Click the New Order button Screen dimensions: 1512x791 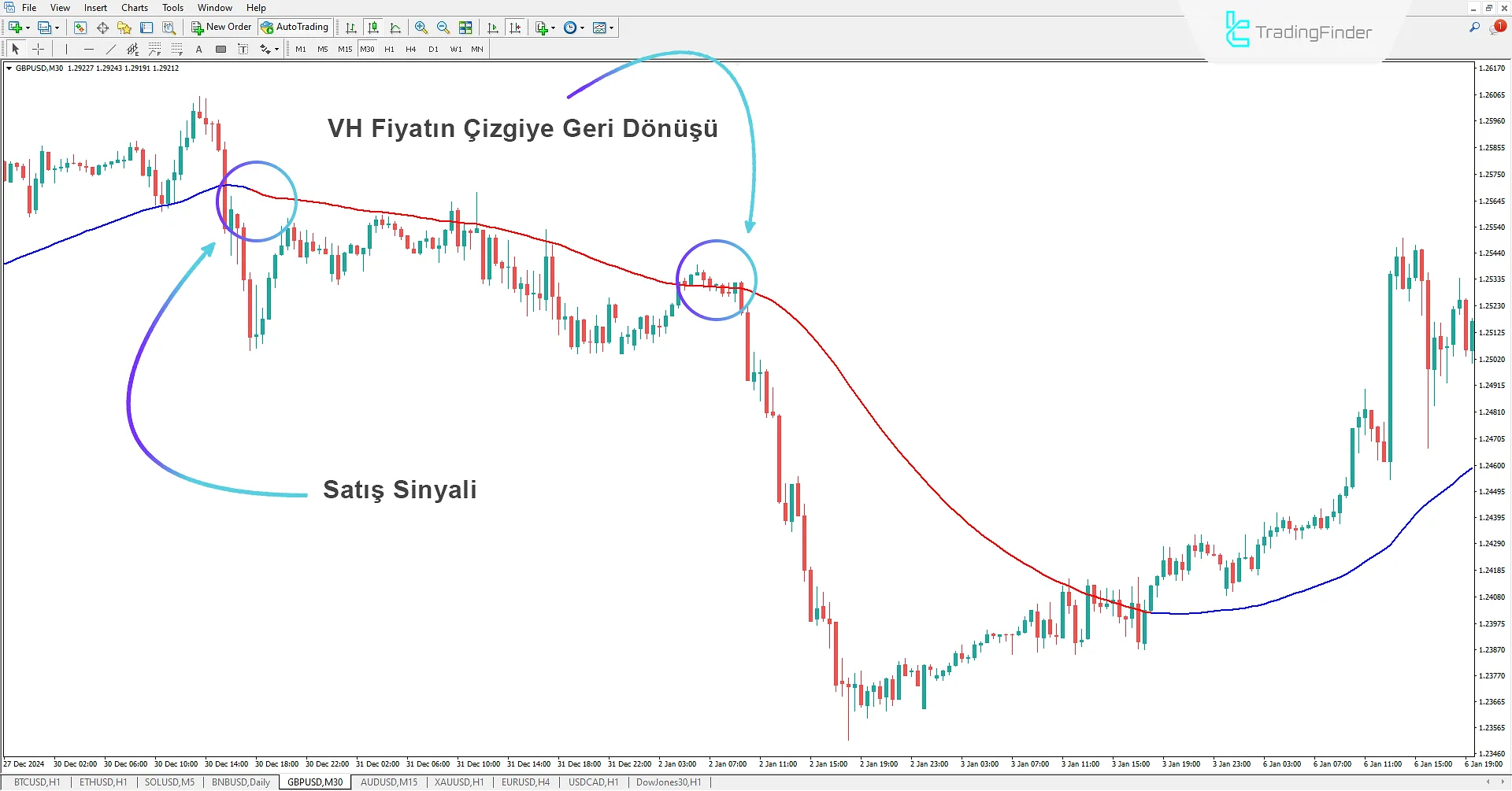[221, 28]
